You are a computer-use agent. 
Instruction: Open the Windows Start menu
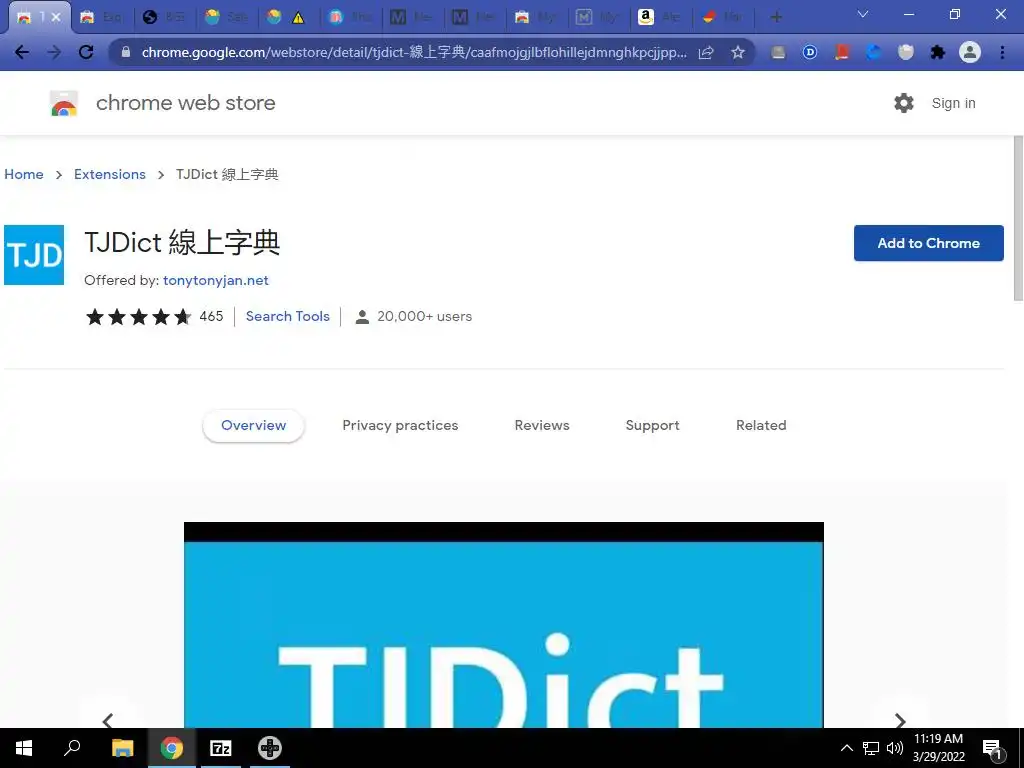tap(24, 748)
